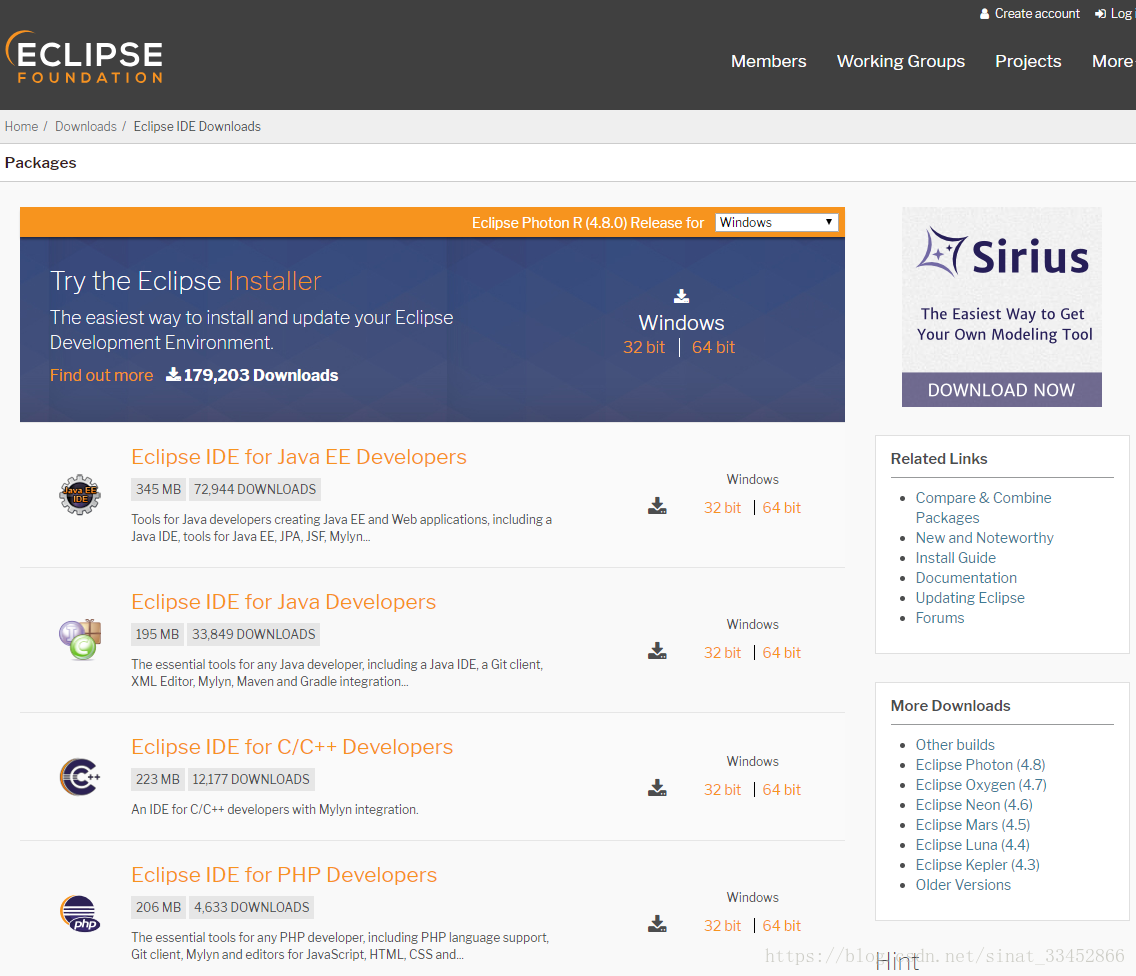The width and height of the screenshot is (1136, 976).
Task: Go to Home breadcrumb
Action: pos(21,127)
